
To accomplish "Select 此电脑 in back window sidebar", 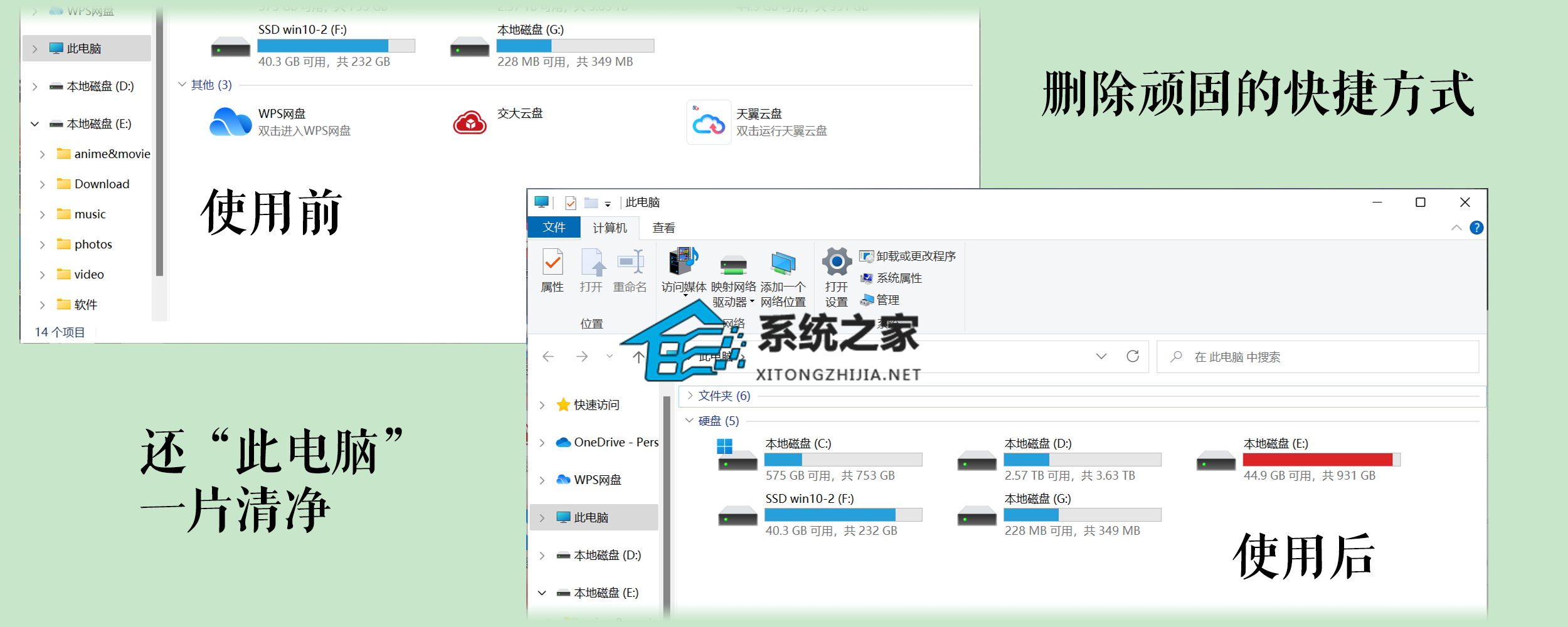I will click(87, 49).
